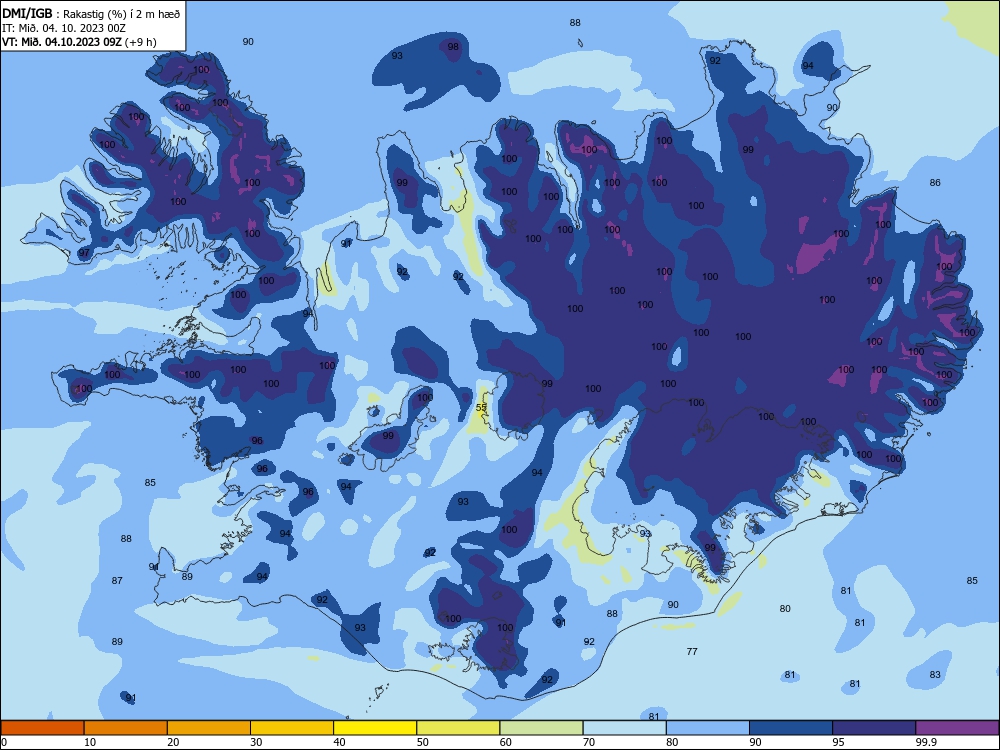Click the dark orange 0–10 legend swatch
Viewport: 1000px width, 750px height.
coord(42,728)
